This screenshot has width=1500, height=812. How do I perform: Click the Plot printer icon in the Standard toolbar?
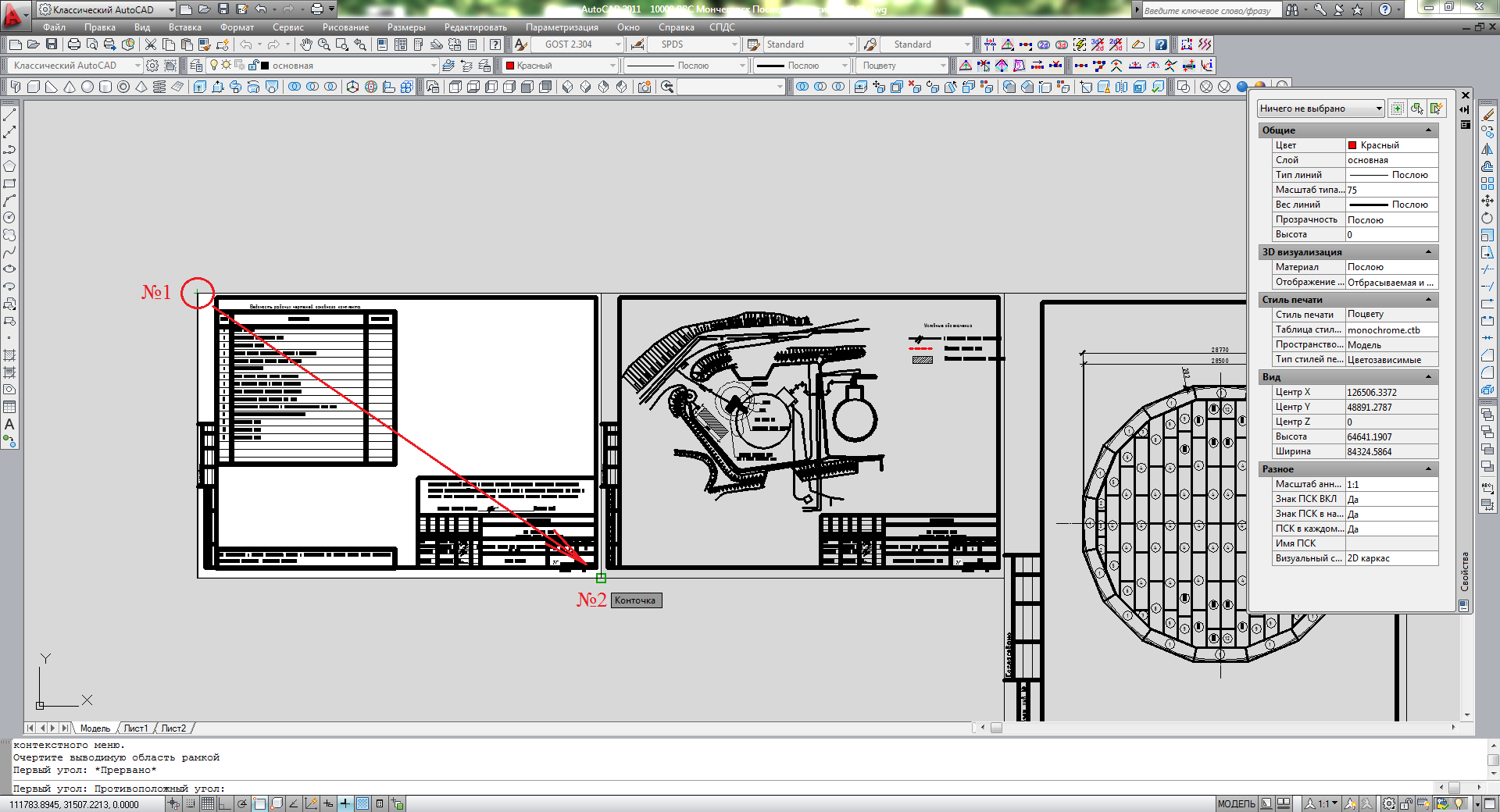pos(73,45)
